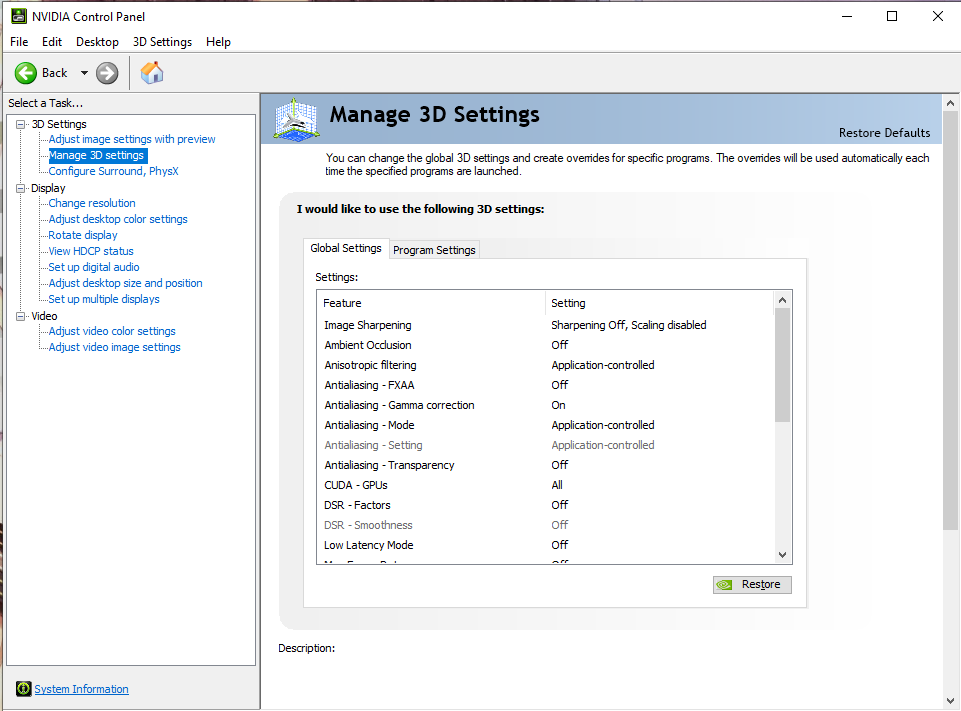Select Manage 3D settings in tree
The image size is (961, 711).
coord(96,155)
